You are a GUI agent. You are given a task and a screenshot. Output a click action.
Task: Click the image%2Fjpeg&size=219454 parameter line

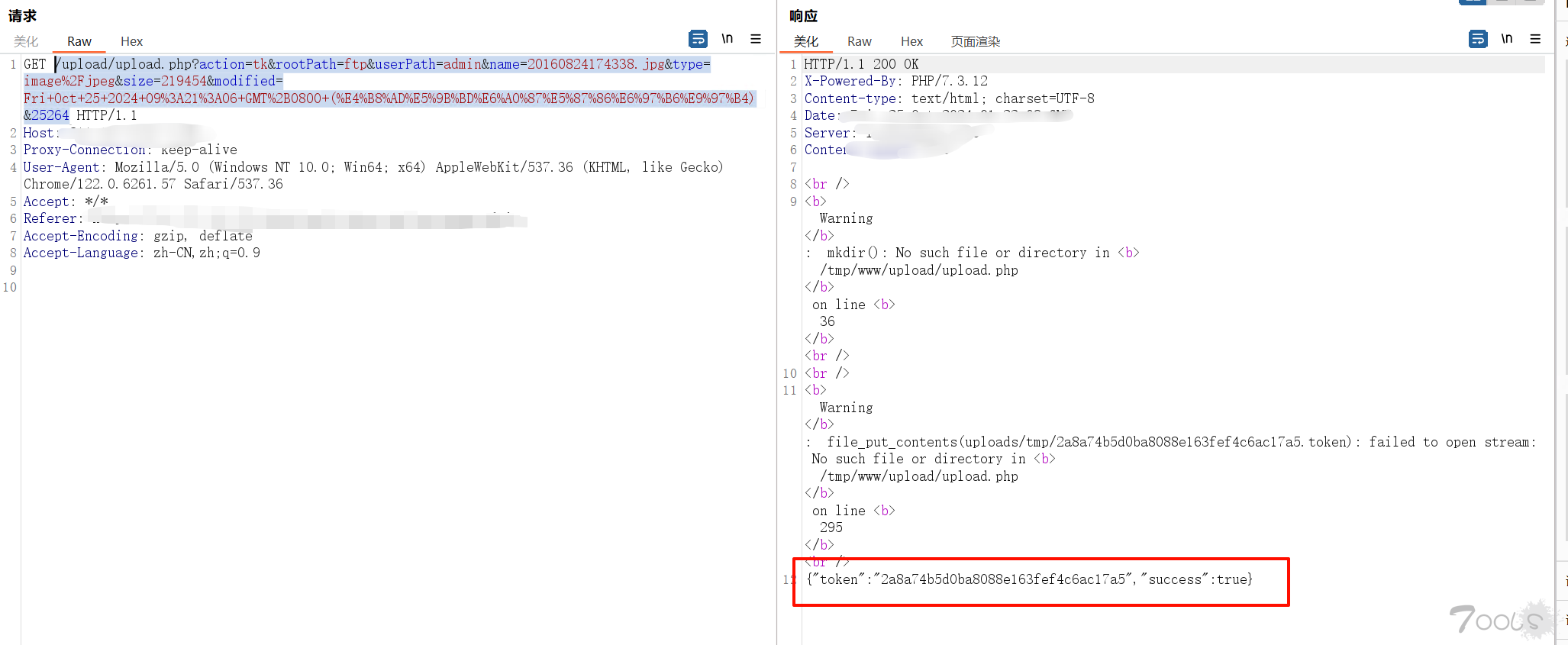(x=153, y=81)
